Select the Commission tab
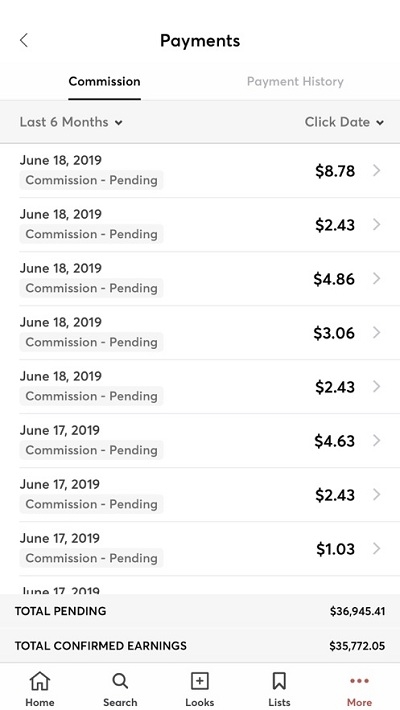This screenshot has width=400, height=710. click(x=104, y=82)
